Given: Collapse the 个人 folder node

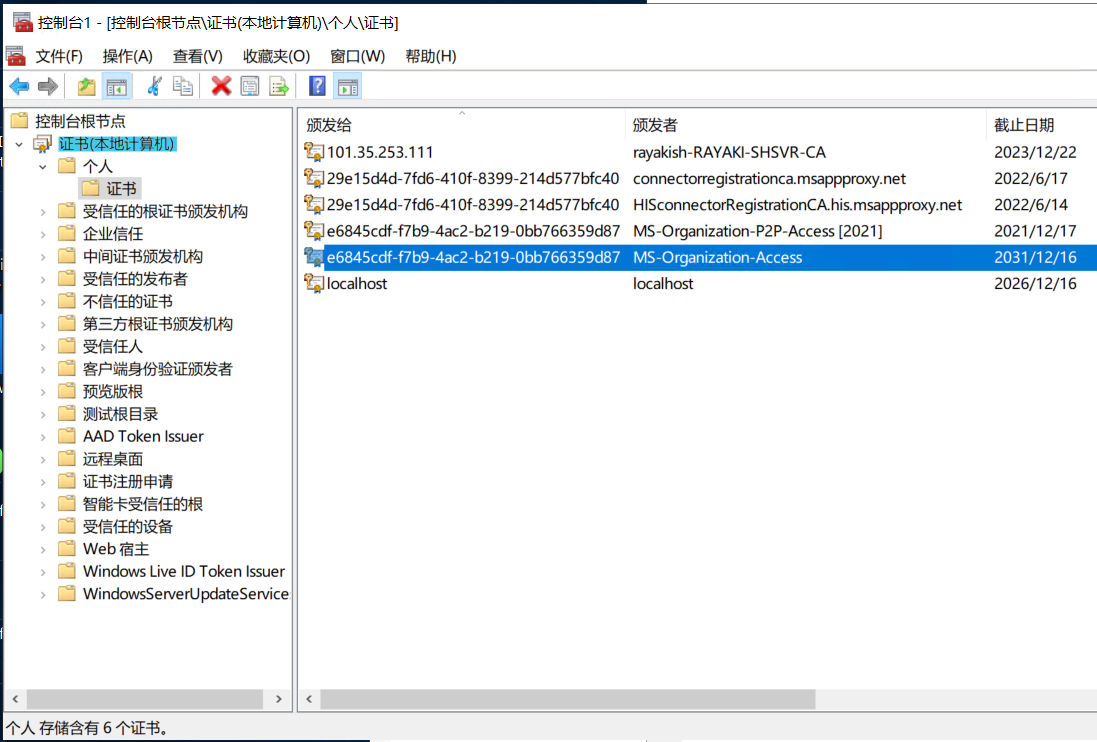Looking at the screenshot, I should click(43, 166).
